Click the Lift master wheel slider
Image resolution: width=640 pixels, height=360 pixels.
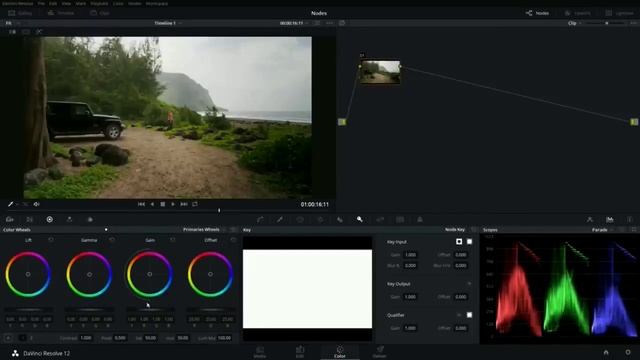(x=28, y=310)
